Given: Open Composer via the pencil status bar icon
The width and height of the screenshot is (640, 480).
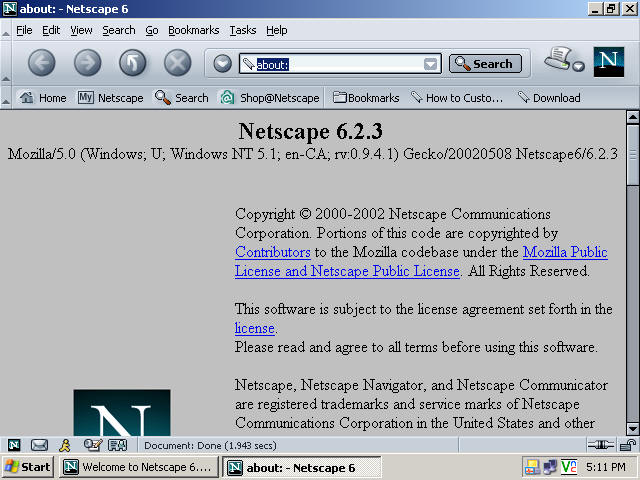Looking at the screenshot, I should (x=92, y=445).
